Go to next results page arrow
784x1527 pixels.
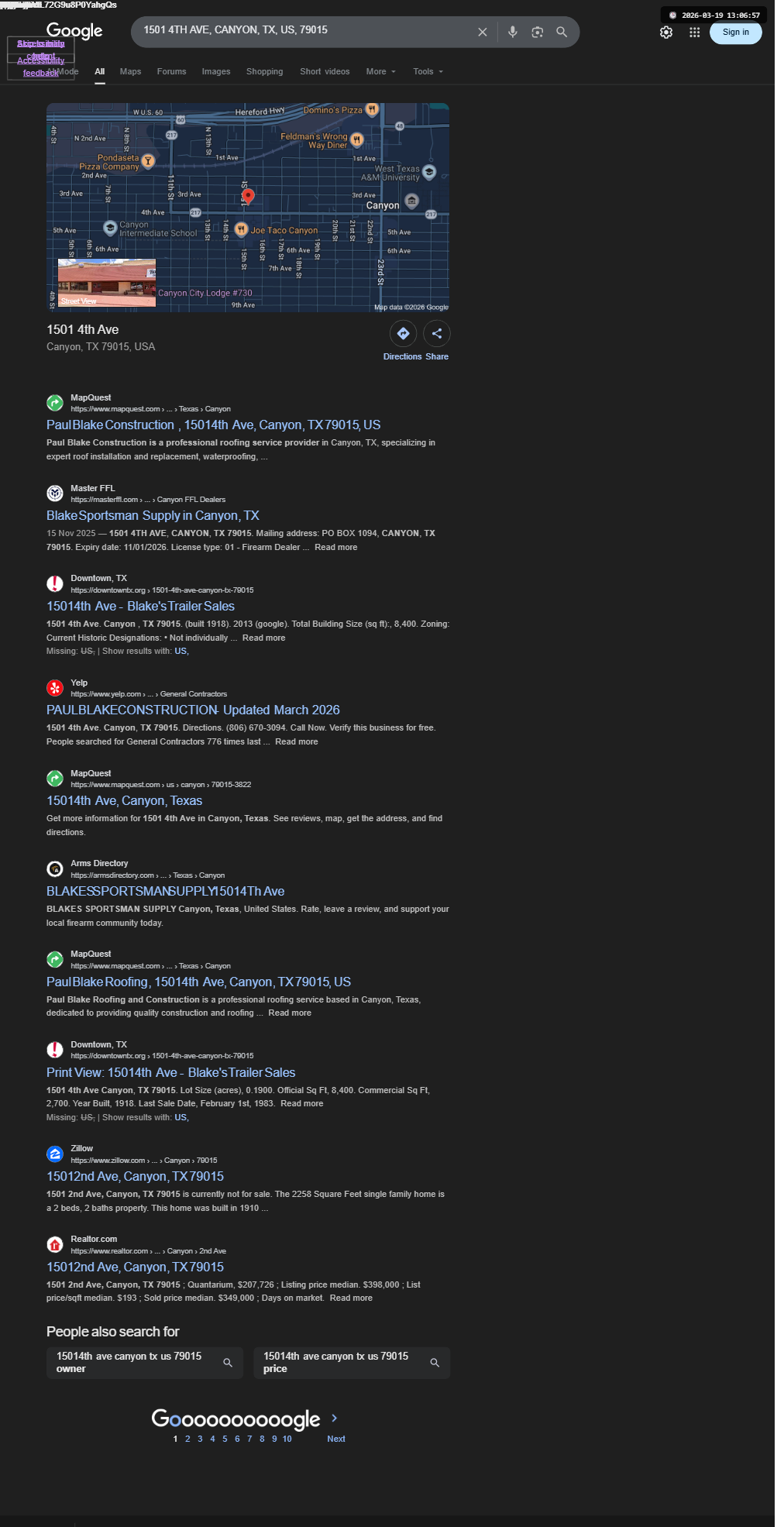pos(335,1418)
